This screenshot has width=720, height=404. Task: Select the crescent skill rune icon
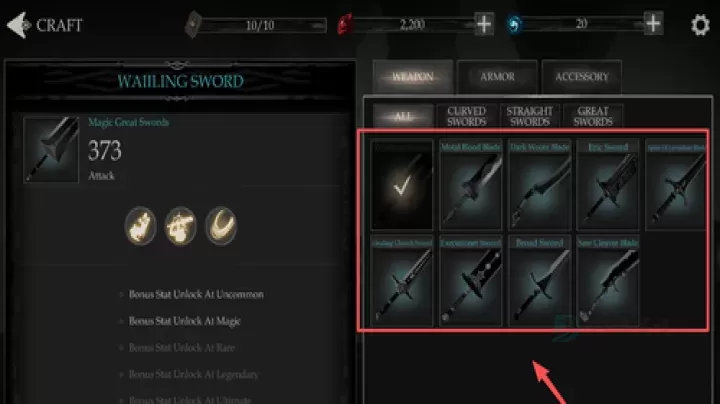[x=221, y=226]
